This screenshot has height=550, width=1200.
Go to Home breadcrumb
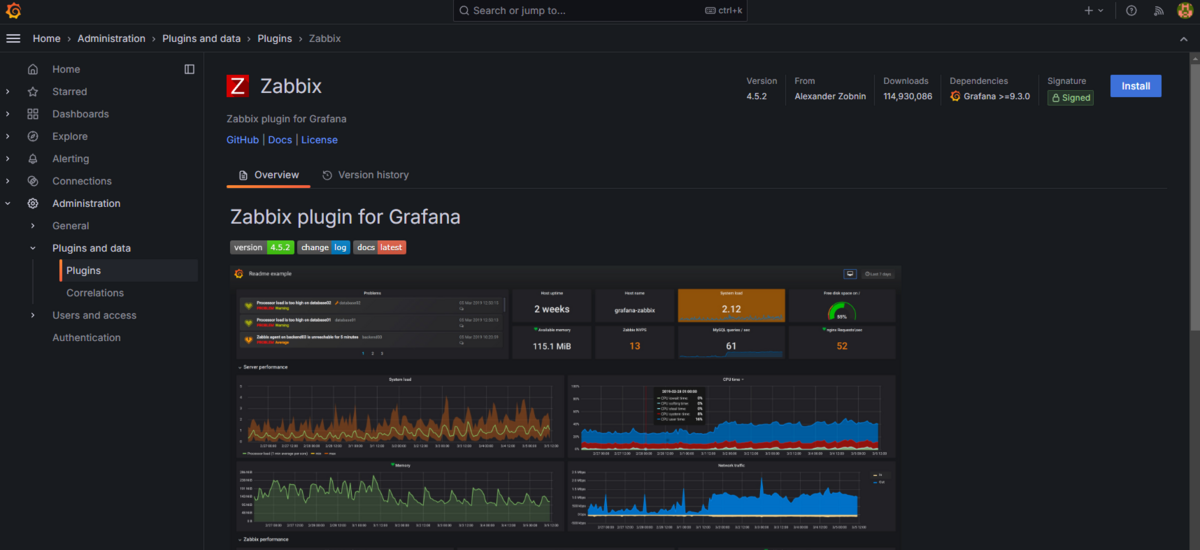[x=46, y=38]
